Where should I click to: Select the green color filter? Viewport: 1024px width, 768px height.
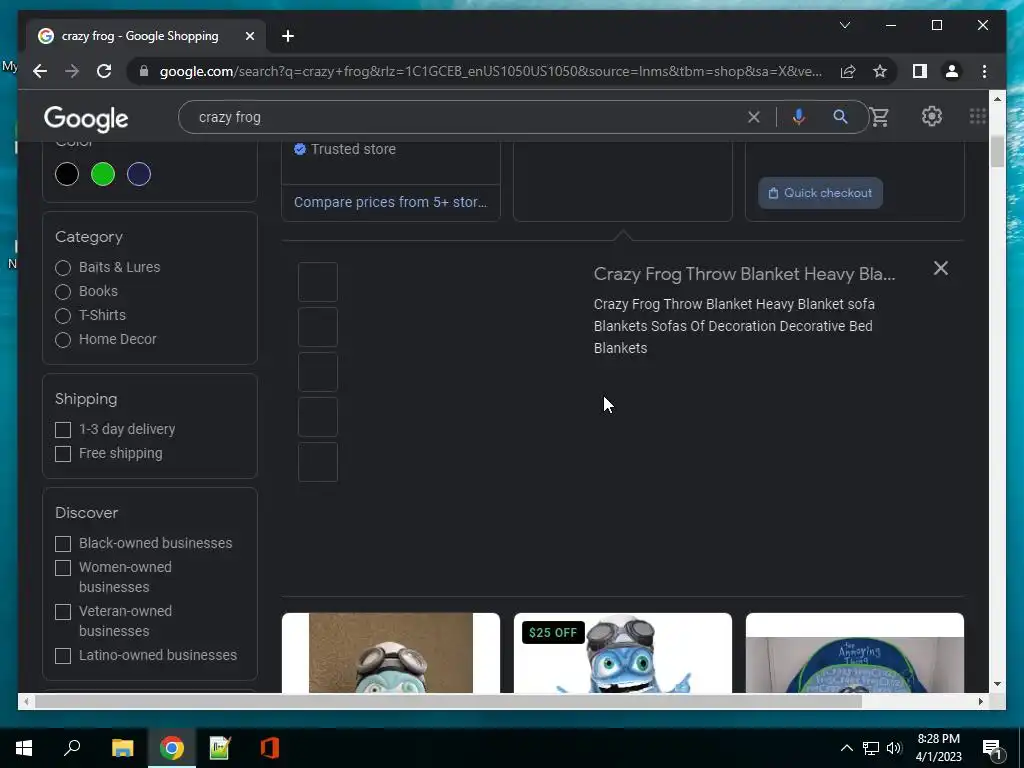coord(103,174)
